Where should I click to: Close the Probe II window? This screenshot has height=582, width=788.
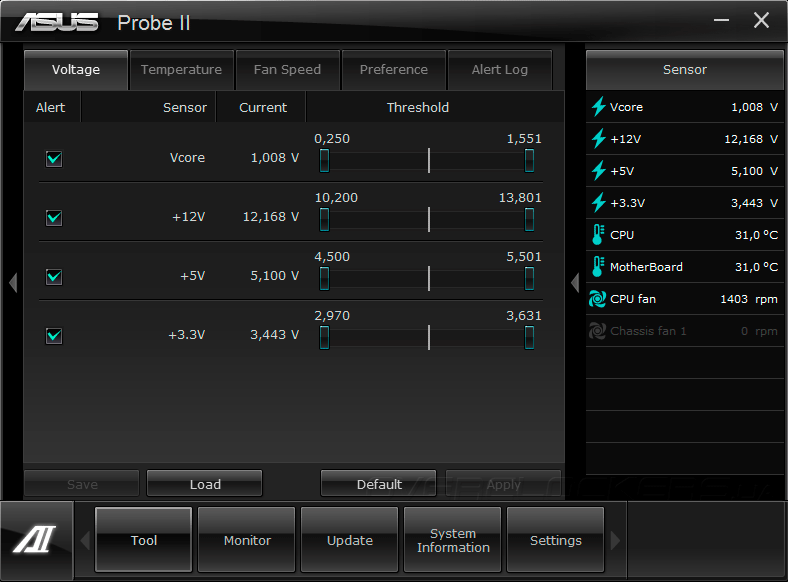[x=761, y=20]
